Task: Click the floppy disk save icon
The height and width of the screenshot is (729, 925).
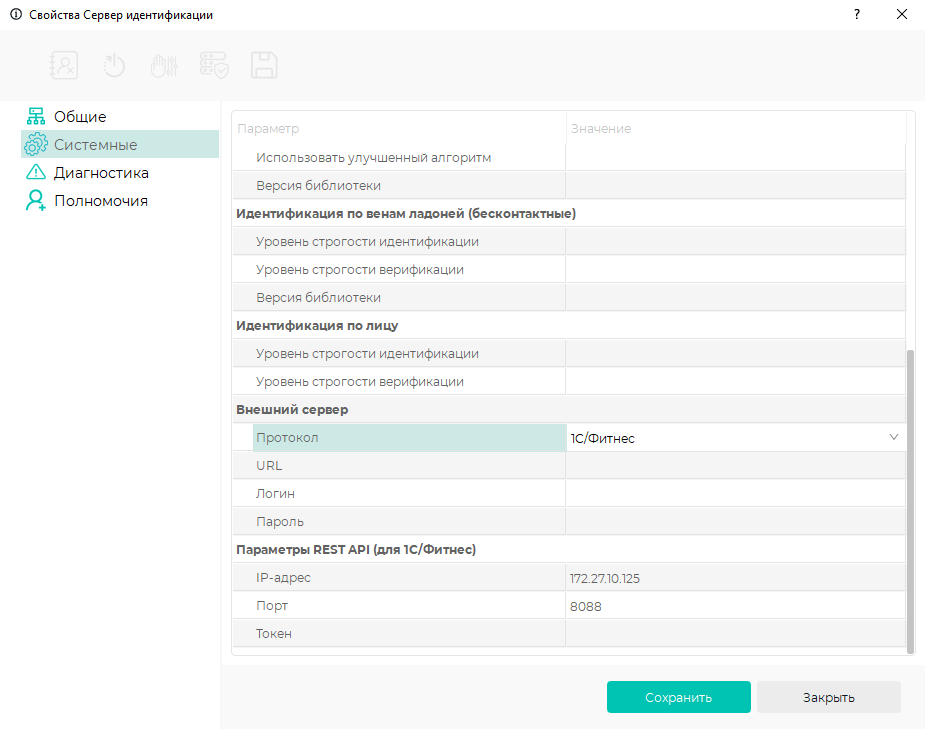Action: pos(264,65)
